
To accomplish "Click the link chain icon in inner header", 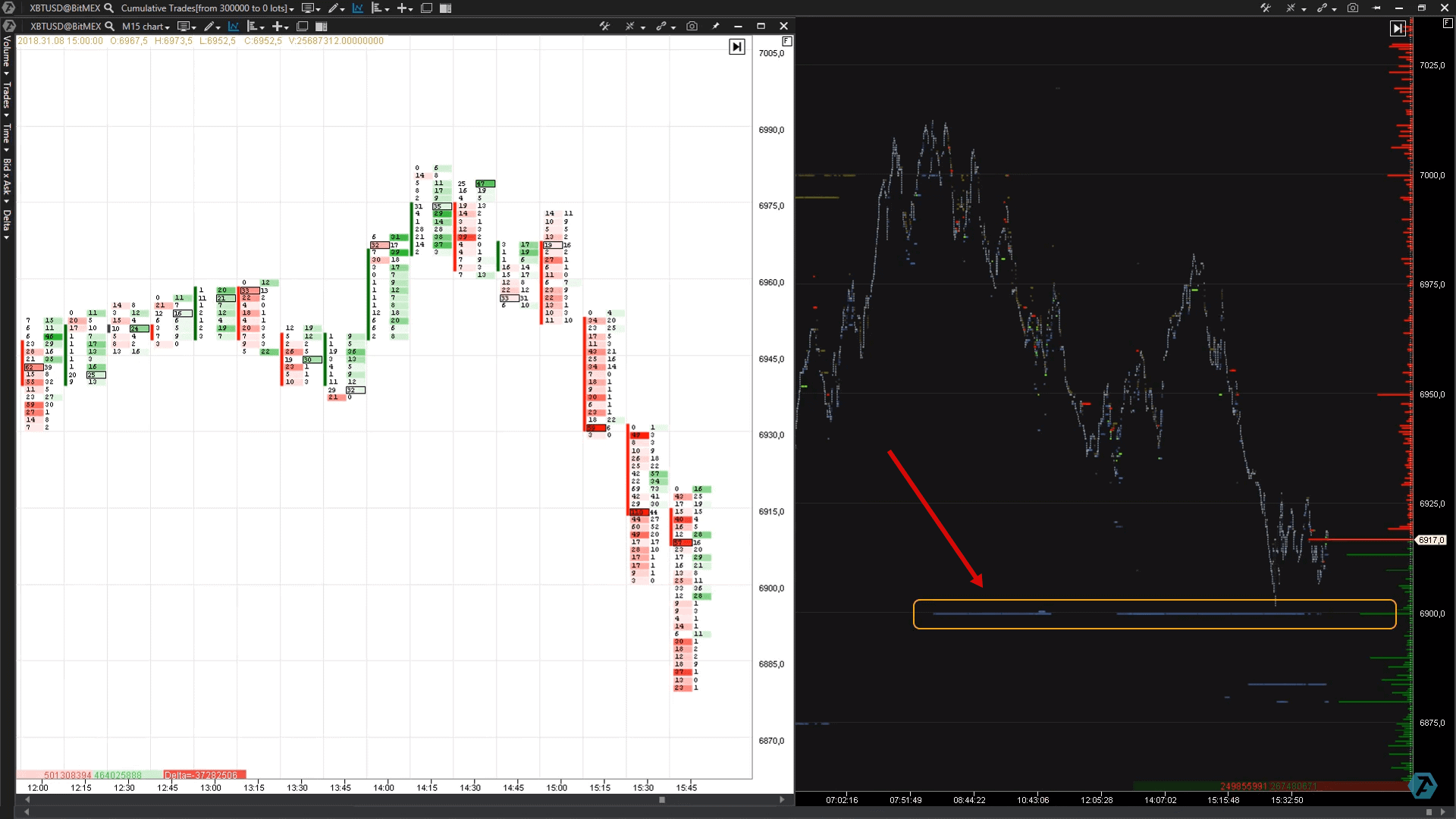I will pyautogui.click(x=661, y=26).
